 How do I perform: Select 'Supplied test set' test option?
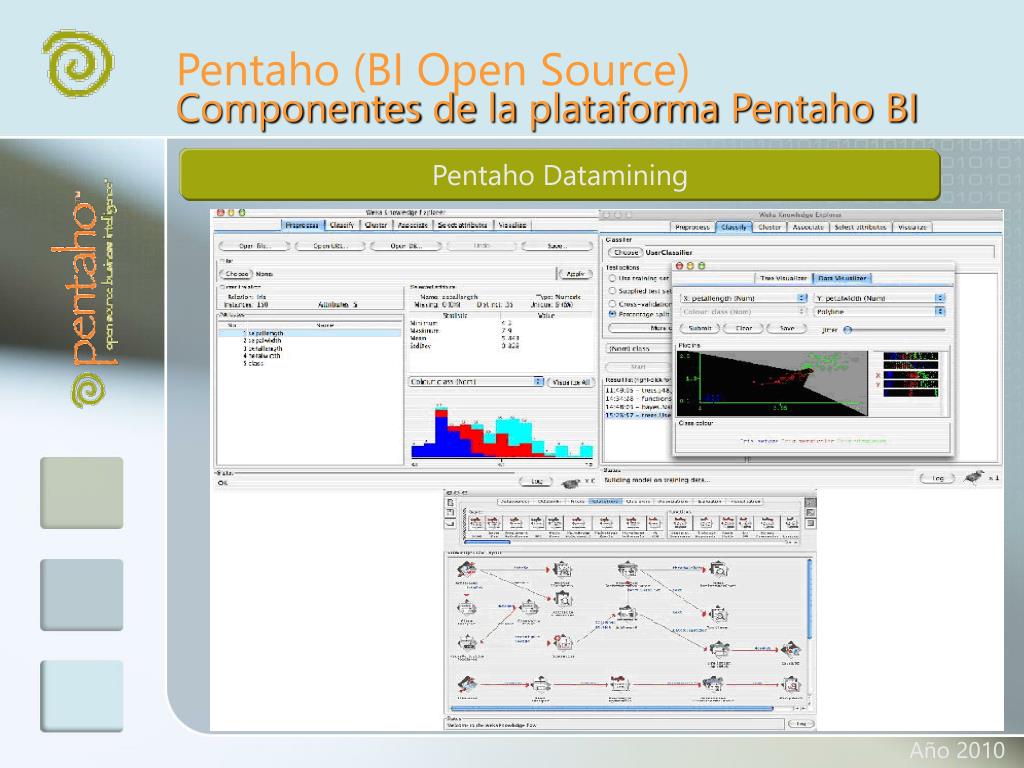click(x=613, y=291)
